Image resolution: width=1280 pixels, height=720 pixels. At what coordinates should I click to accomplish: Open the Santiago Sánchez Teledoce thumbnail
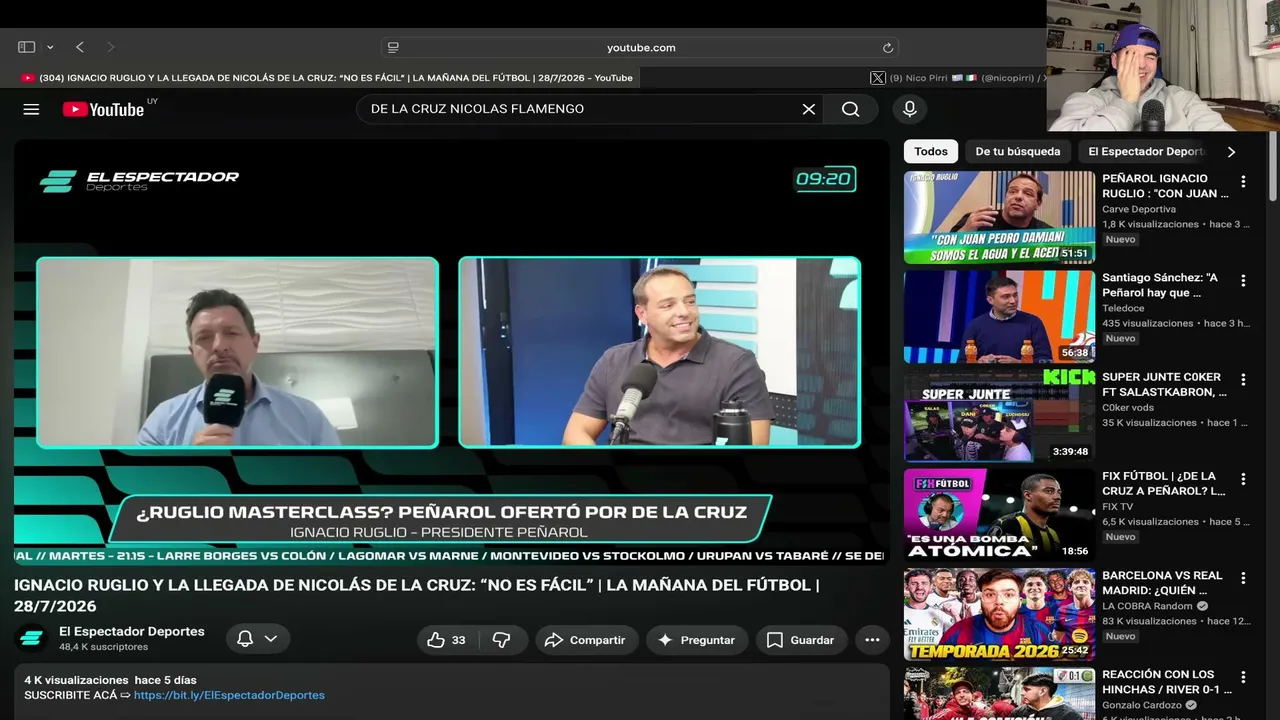click(999, 316)
